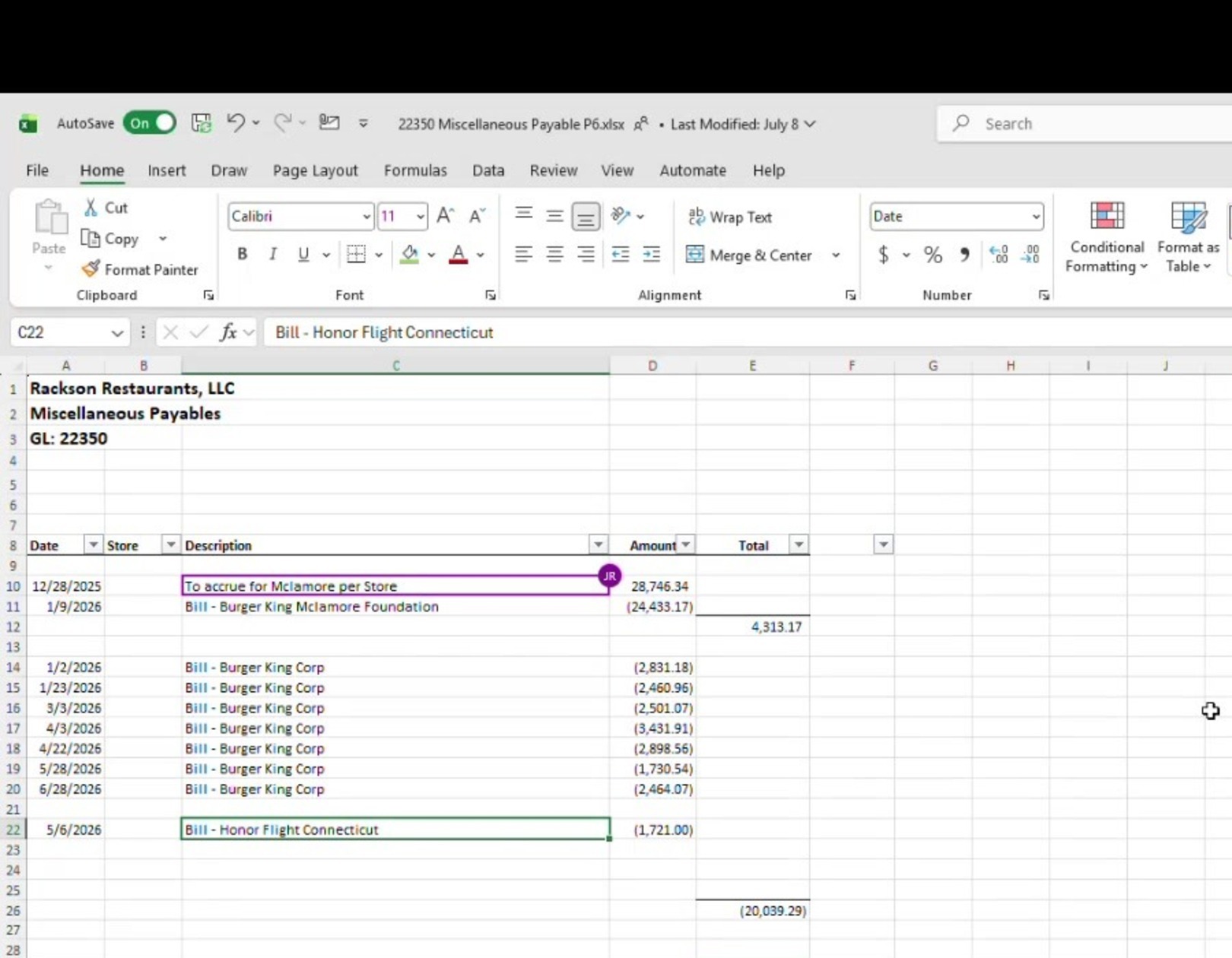1232x958 pixels.
Task: Click the Save icon in the title bar
Action: click(x=201, y=123)
